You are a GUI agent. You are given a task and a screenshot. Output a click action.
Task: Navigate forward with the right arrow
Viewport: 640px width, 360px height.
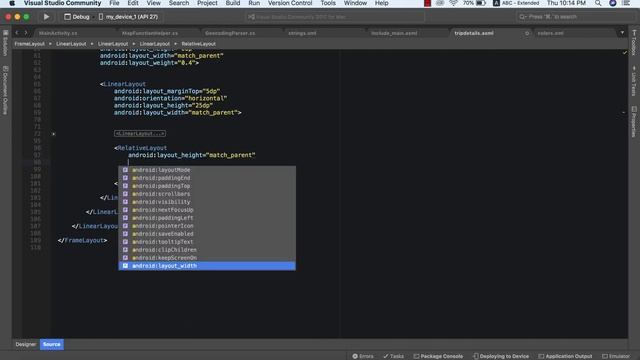point(26,33)
